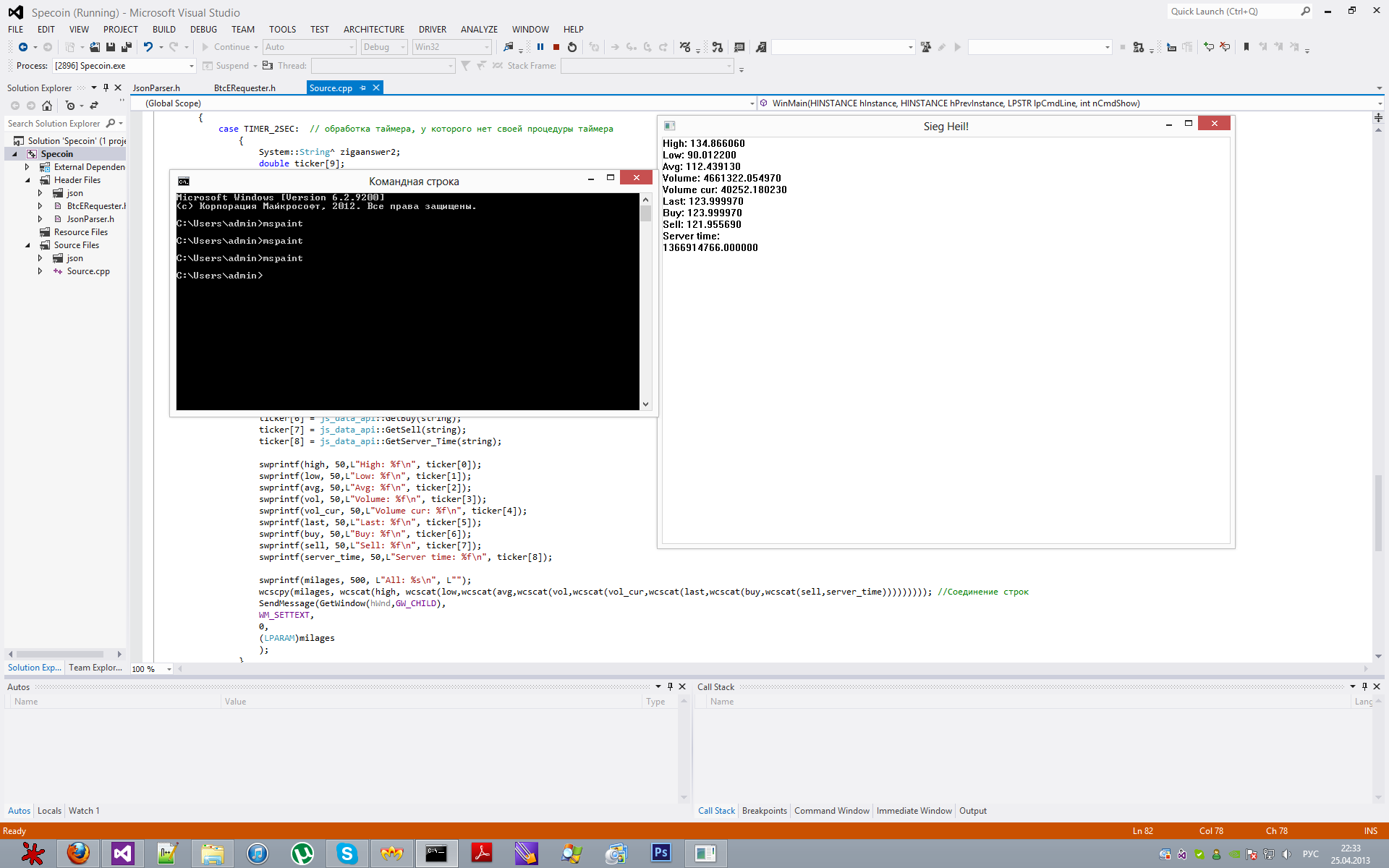Click Sync with Active Document icon
The width and height of the screenshot is (1389, 868).
(x=94, y=106)
